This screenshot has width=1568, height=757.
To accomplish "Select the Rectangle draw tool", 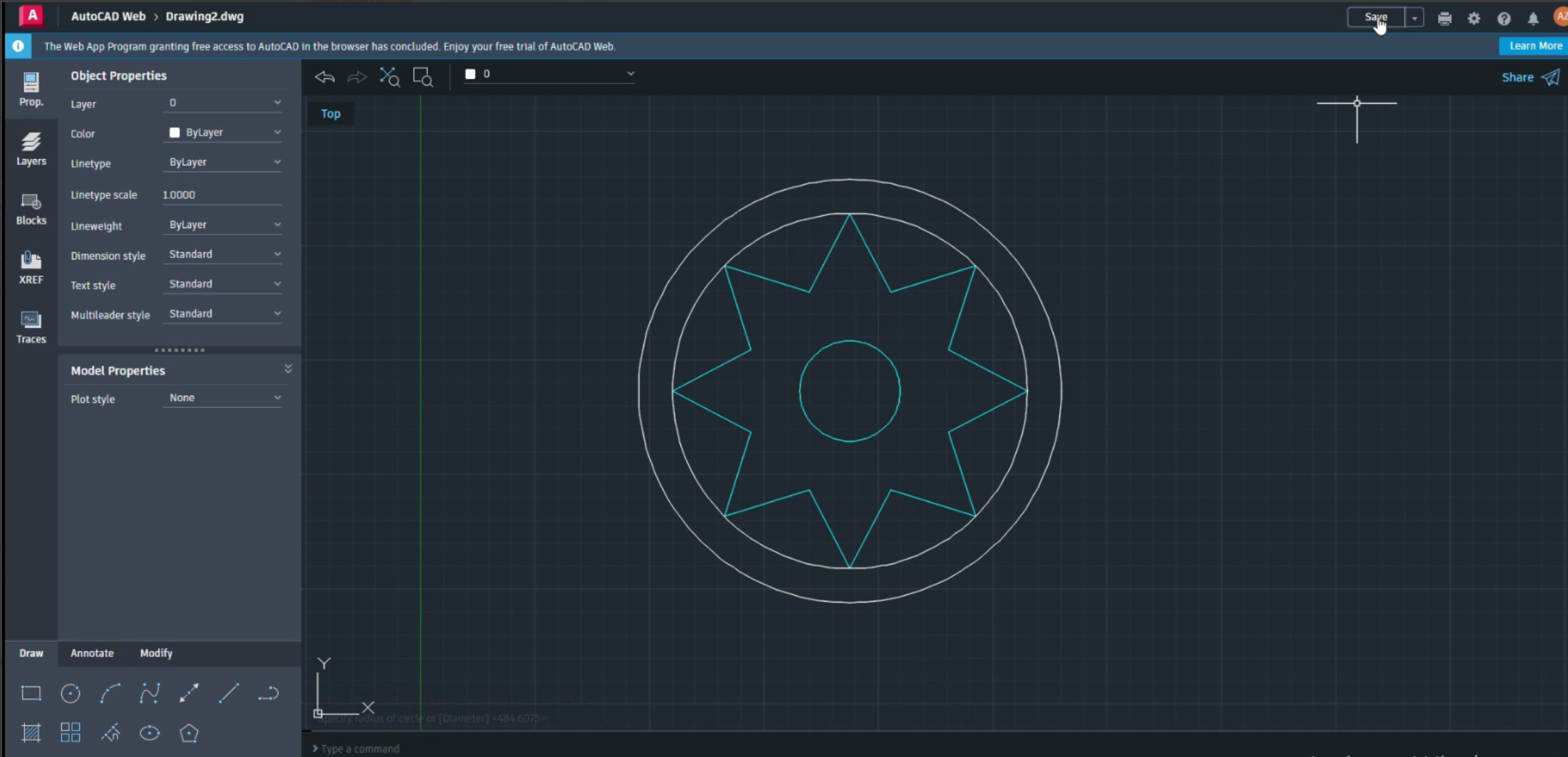I will [31, 694].
